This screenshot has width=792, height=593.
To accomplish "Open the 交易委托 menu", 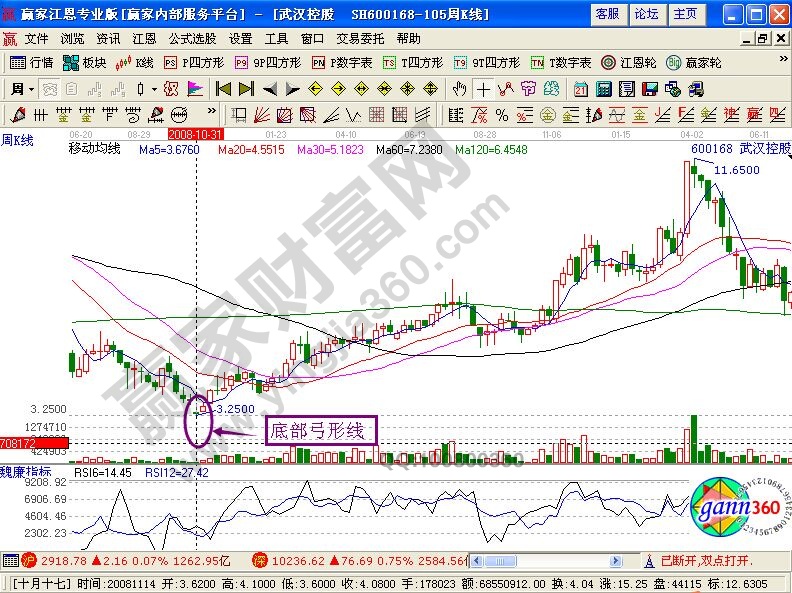I will 358,38.
